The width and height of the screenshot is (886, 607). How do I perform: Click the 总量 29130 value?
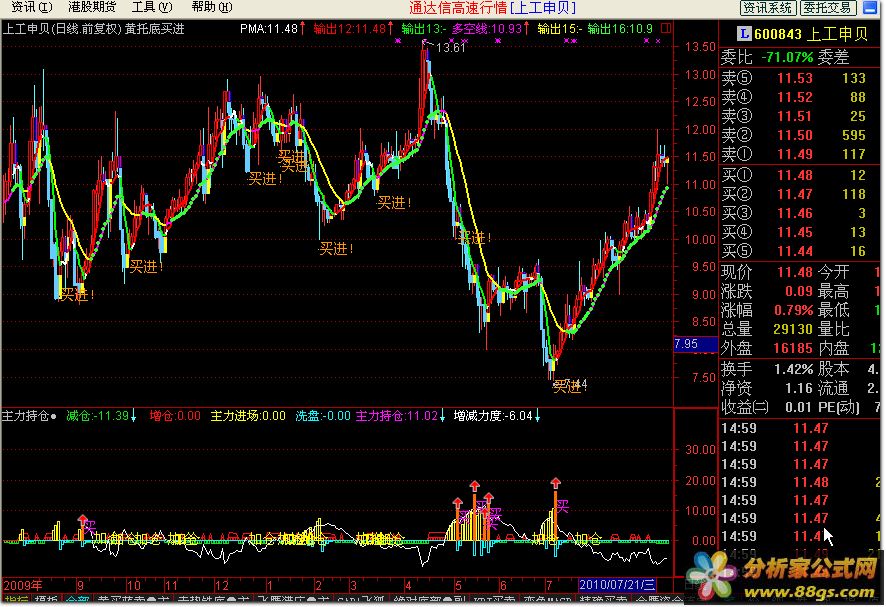pos(793,329)
